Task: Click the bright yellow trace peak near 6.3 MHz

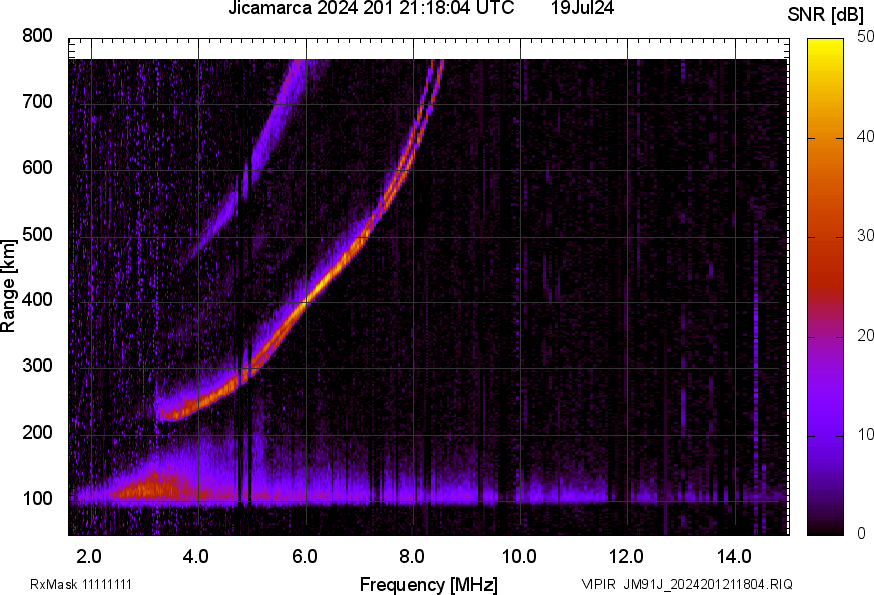Action: pos(323,283)
